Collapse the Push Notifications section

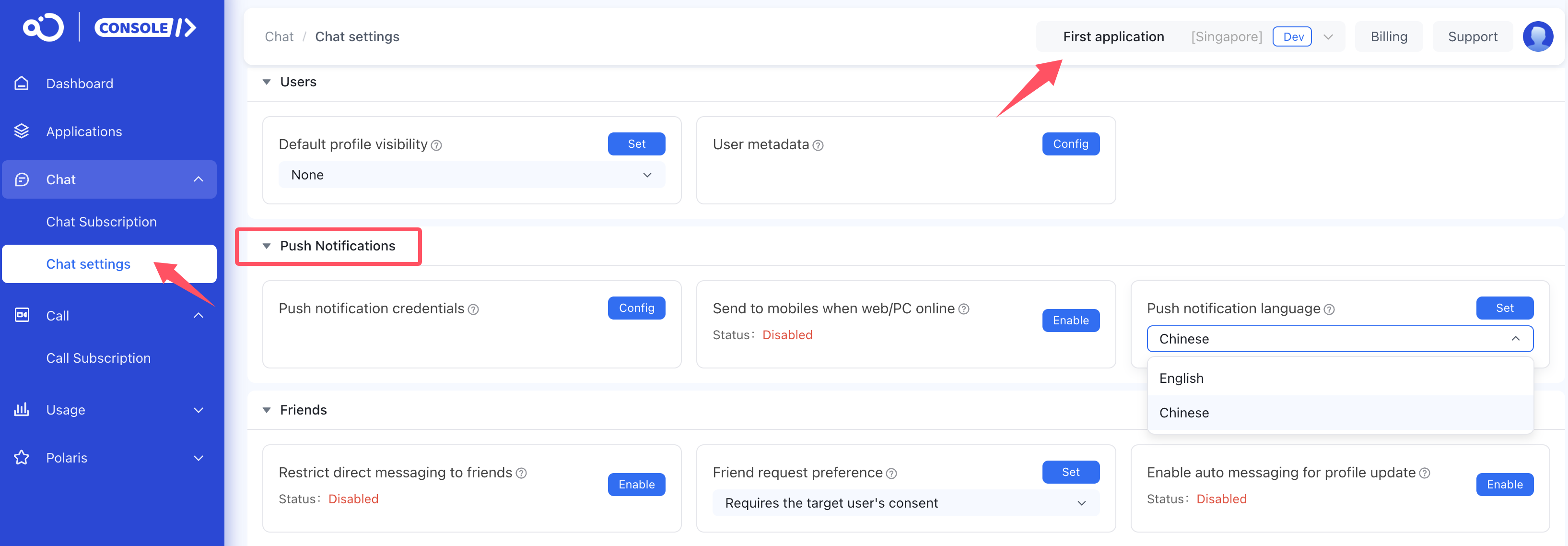pyautogui.click(x=267, y=246)
